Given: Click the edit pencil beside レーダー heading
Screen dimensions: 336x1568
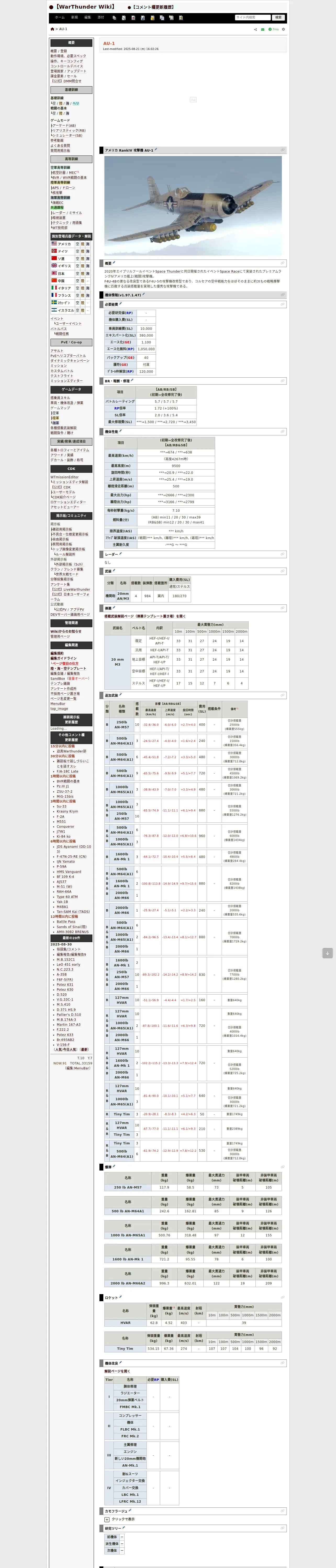Looking at the screenshot, I should pyautogui.click(x=120, y=554).
